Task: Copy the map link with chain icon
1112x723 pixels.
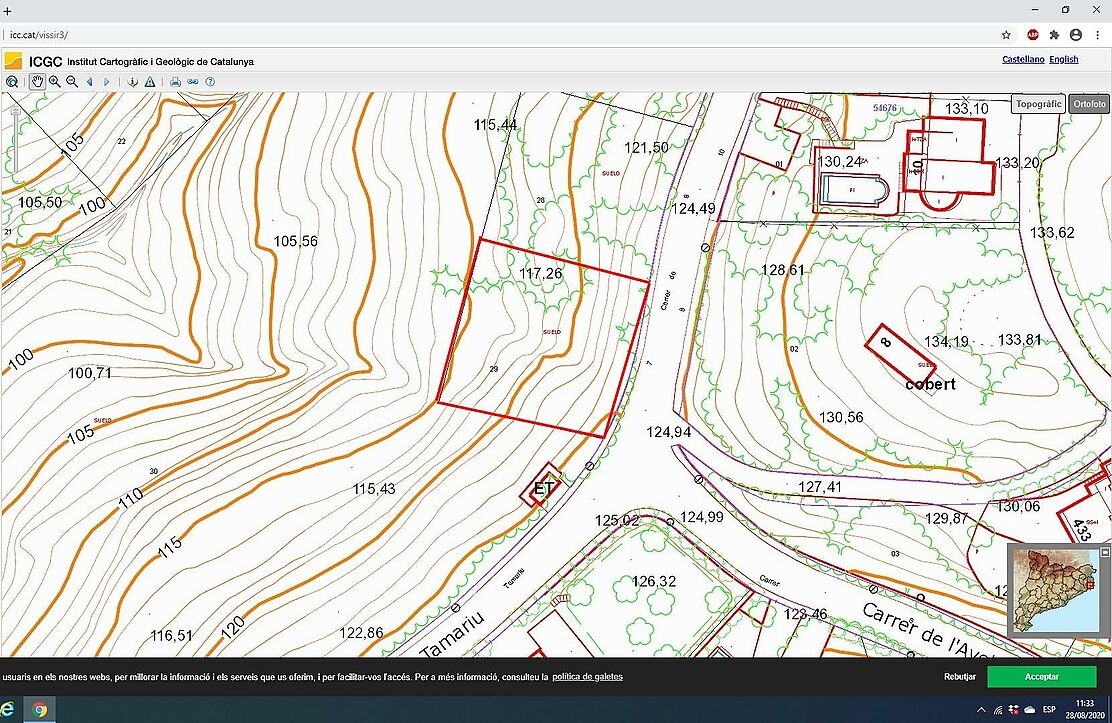Action: pos(193,82)
